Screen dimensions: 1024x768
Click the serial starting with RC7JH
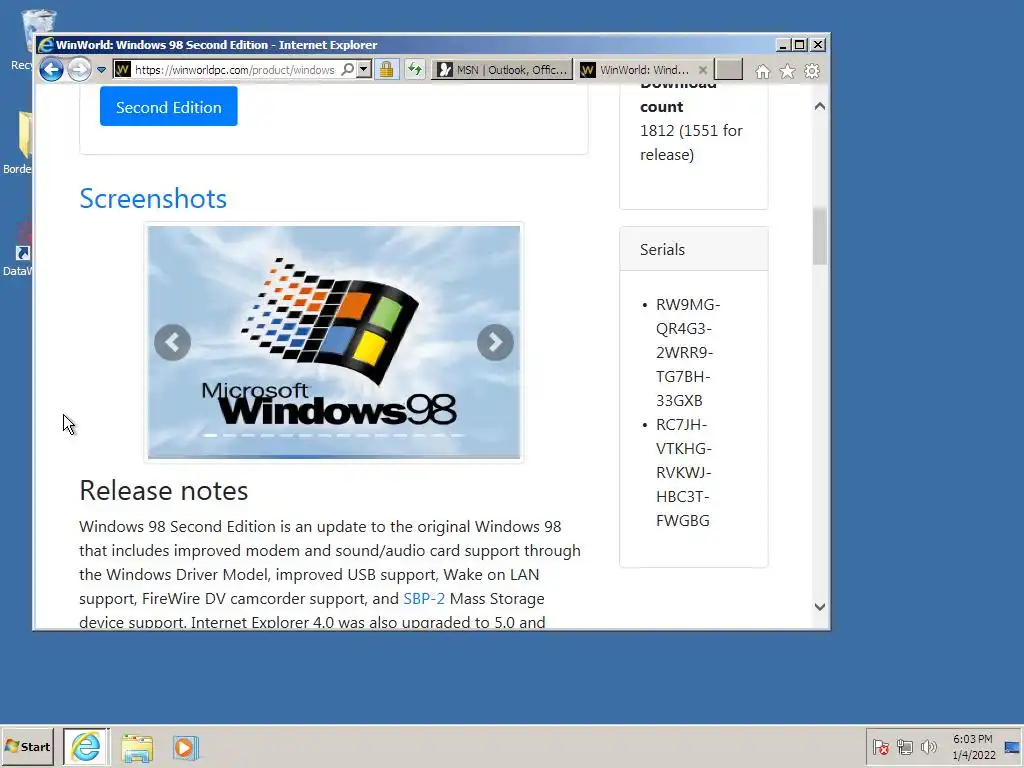point(684,472)
